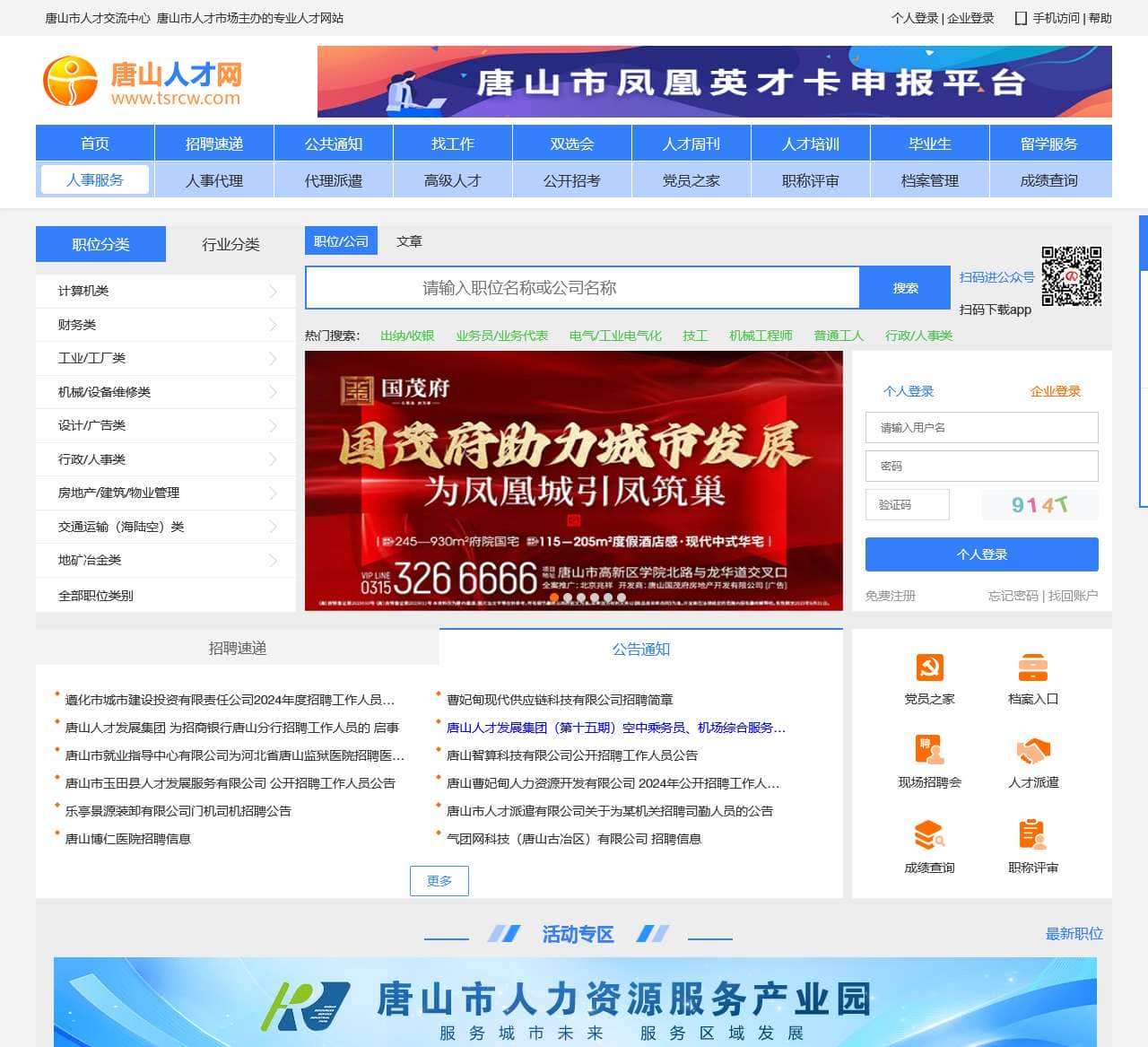
Task: Click the 最新职位 link
Action: [x=1074, y=934]
